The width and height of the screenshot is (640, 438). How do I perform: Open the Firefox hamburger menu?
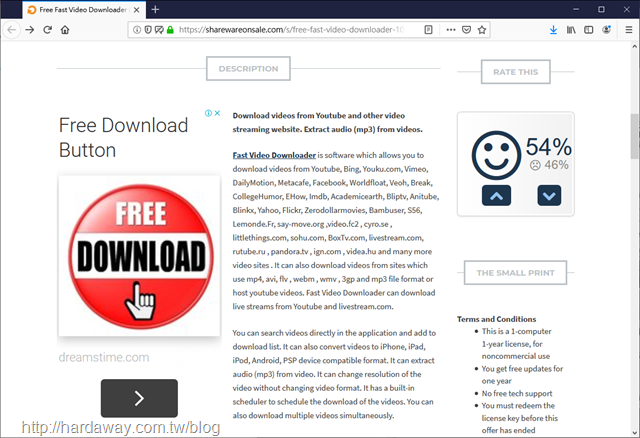pos(629,30)
